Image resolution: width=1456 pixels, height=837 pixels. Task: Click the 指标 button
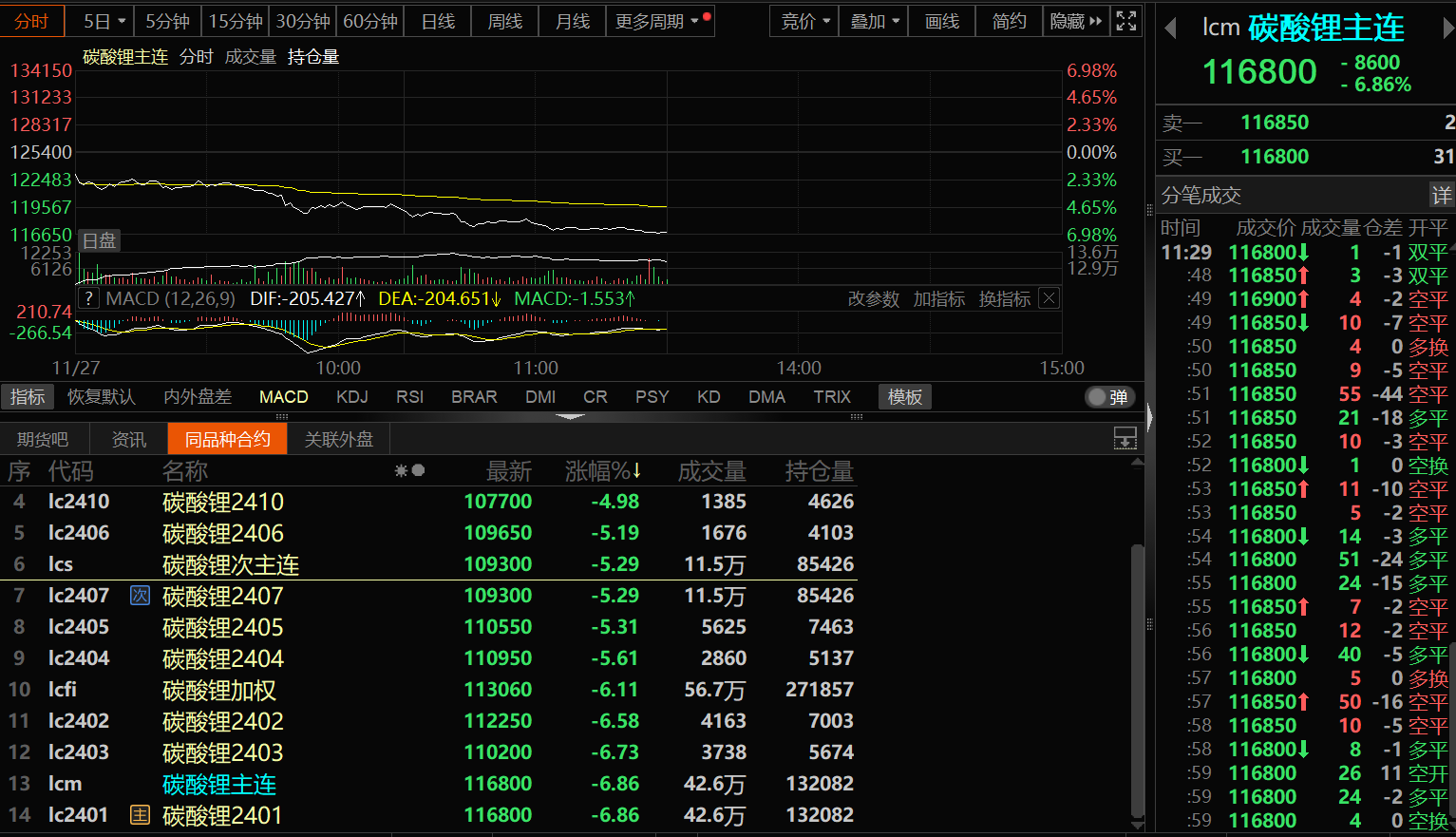pos(28,397)
